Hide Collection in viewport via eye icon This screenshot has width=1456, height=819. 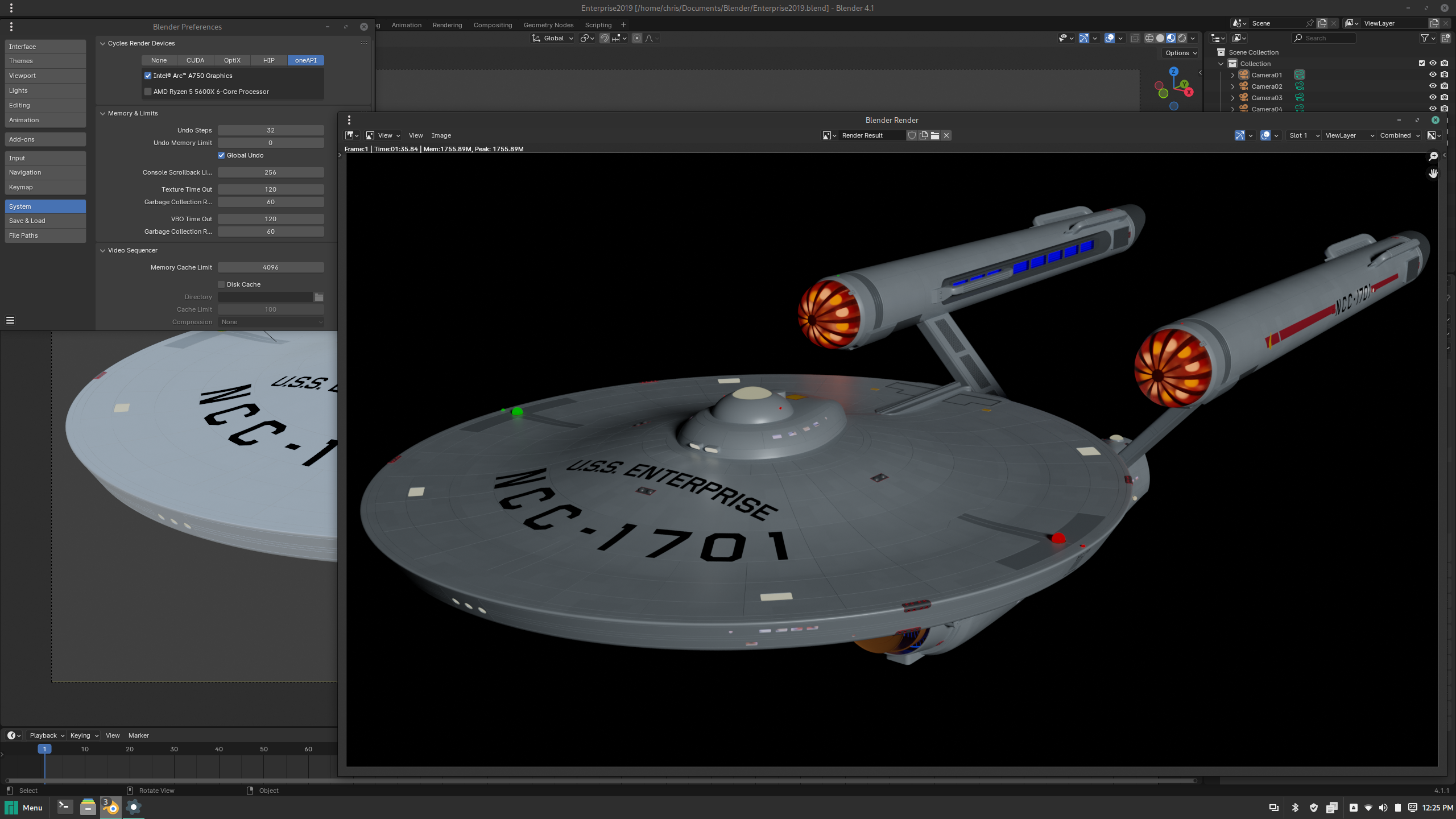[x=1433, y=63]
